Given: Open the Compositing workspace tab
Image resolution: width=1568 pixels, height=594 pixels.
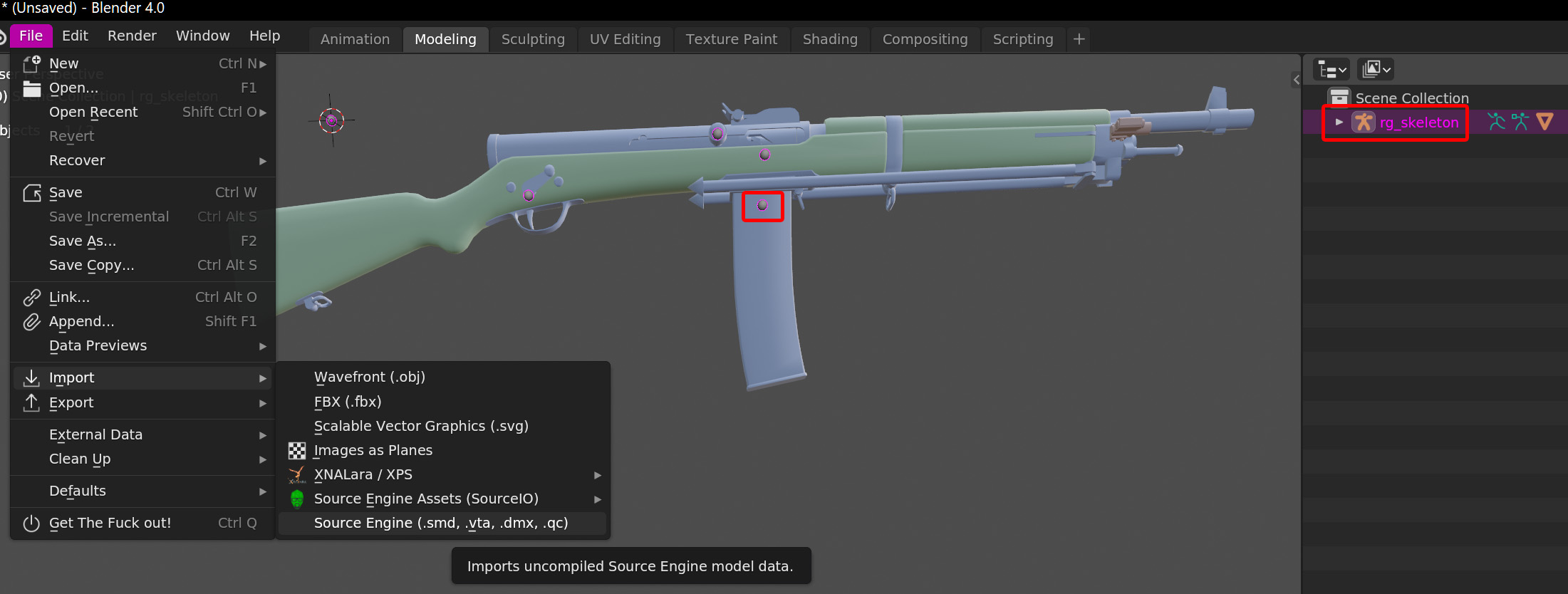Looking at the screenshot, I should pyautogui.click(x=925, y=39).
